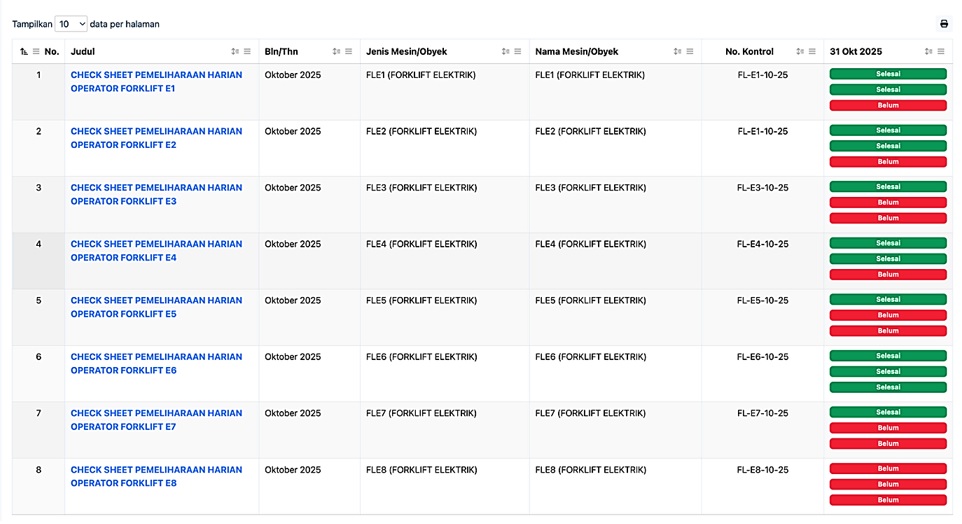
Task: Open the Judul column filter menu
Action: 247,52
